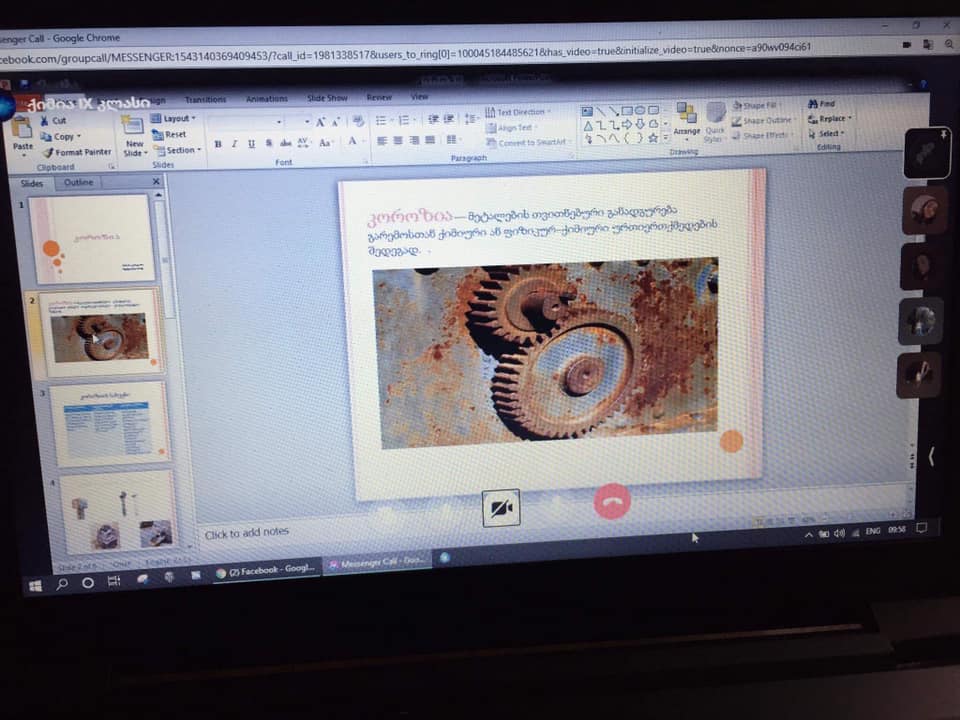The height and width of the screenshot is (720, 960).
Task: Toggle center text alignment
Action: tap(398, 141)
